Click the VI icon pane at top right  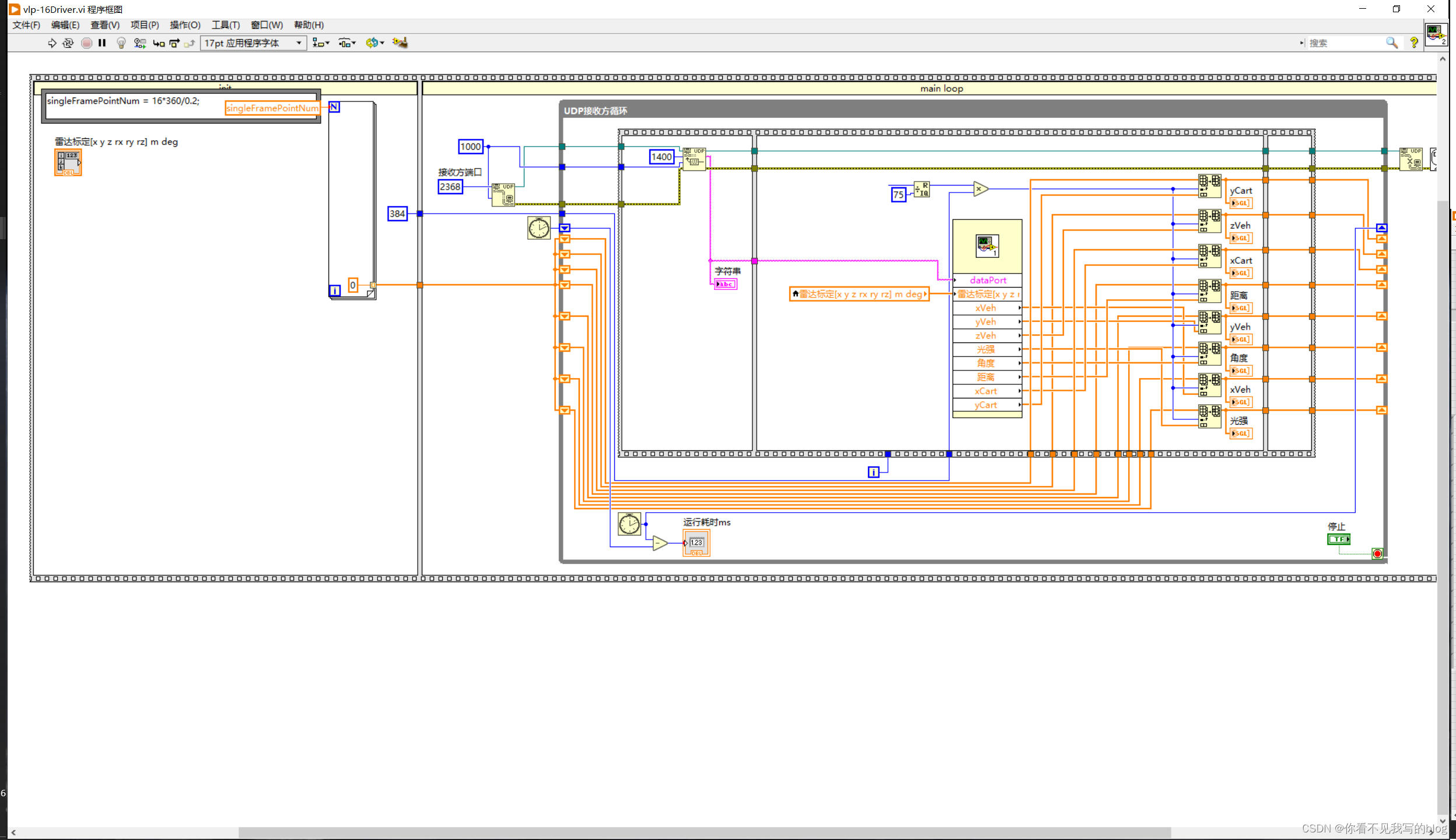1435,34
